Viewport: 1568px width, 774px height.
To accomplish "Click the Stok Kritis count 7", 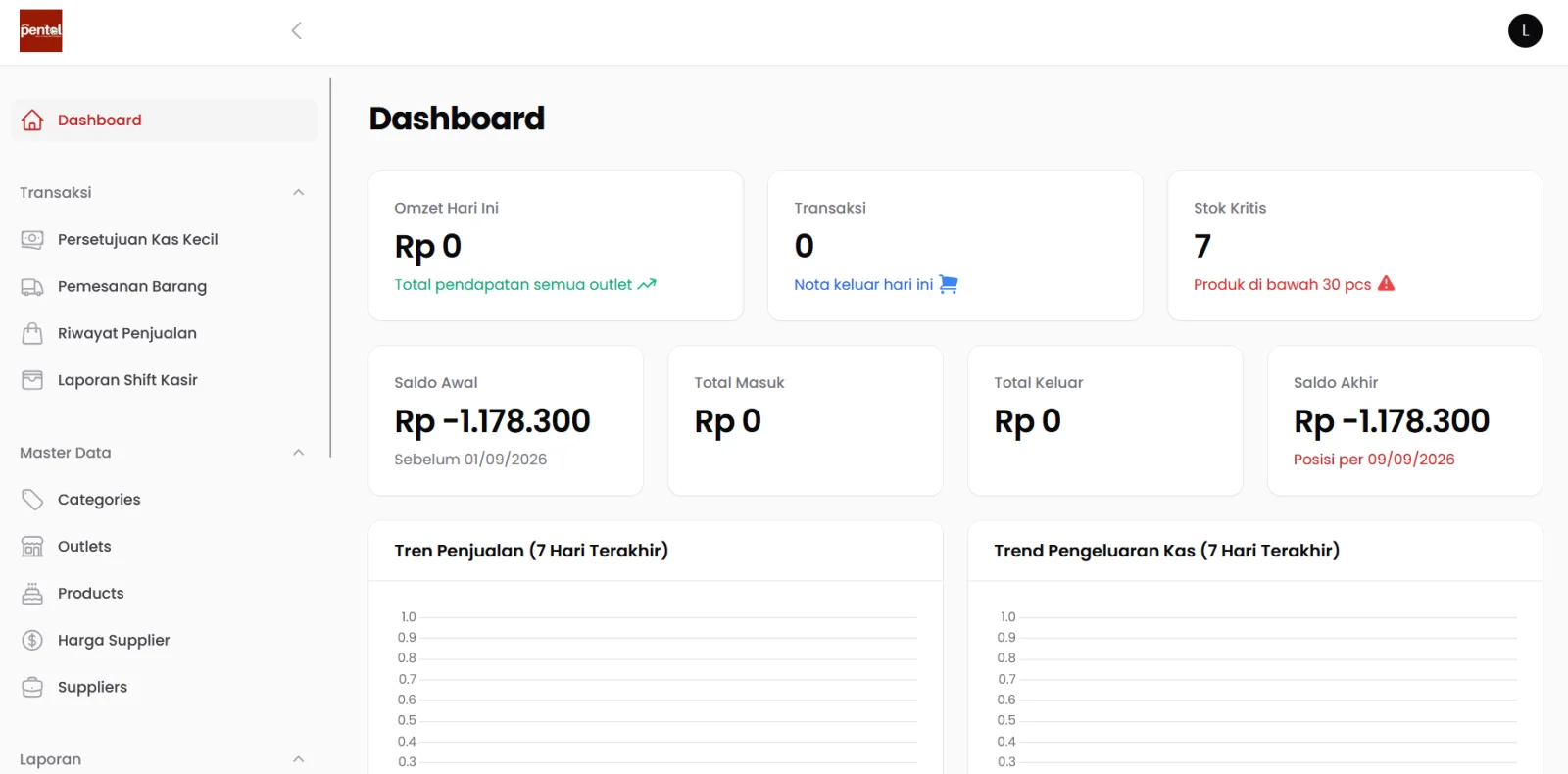I will pos(1202,246).
